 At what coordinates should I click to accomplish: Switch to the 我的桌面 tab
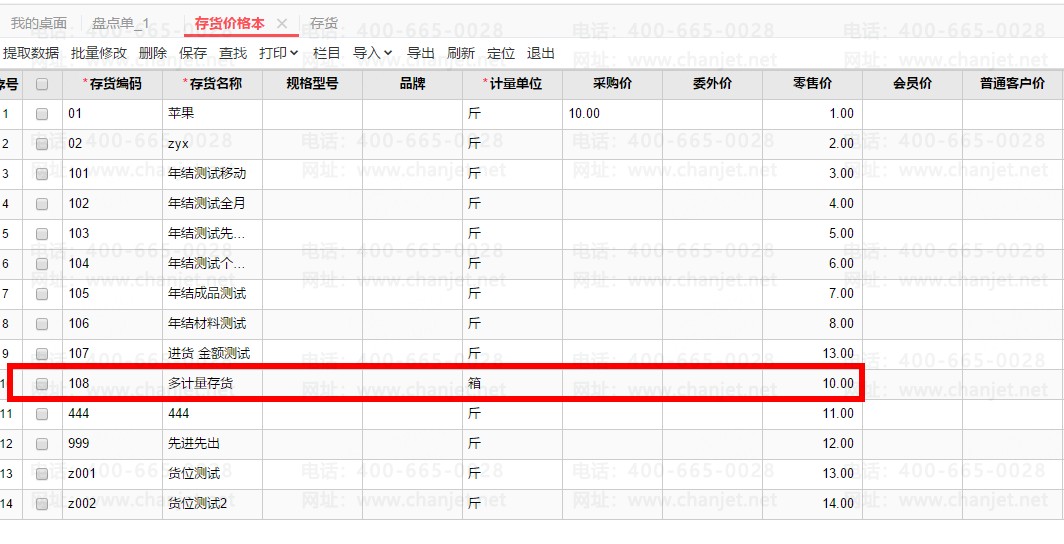[x=39, y=24]
